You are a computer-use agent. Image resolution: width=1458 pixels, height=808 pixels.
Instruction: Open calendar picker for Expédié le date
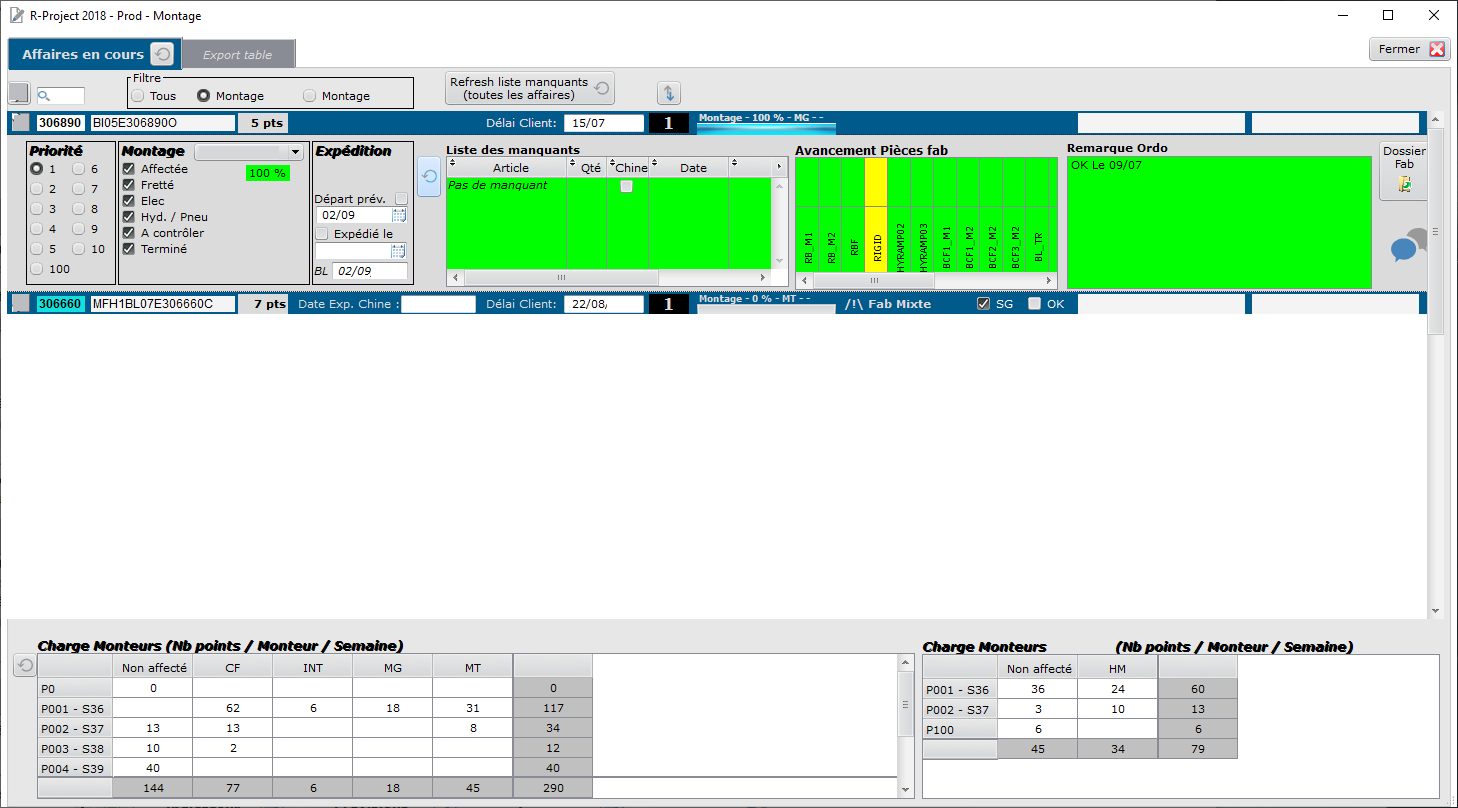click(x=399, y=251)
